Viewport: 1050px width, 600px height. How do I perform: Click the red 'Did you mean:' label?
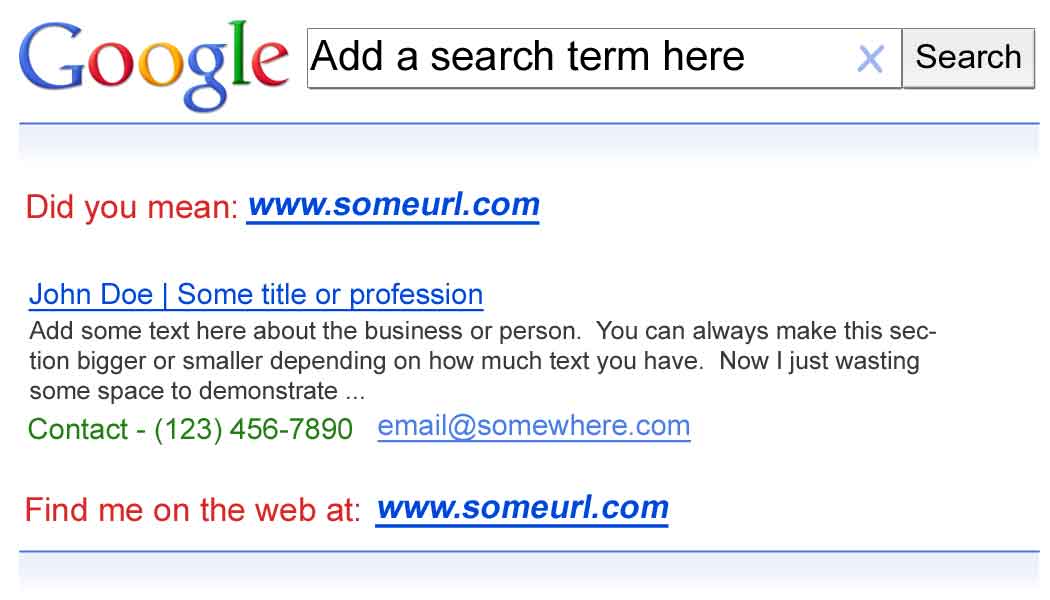click(x=132, y=208)
